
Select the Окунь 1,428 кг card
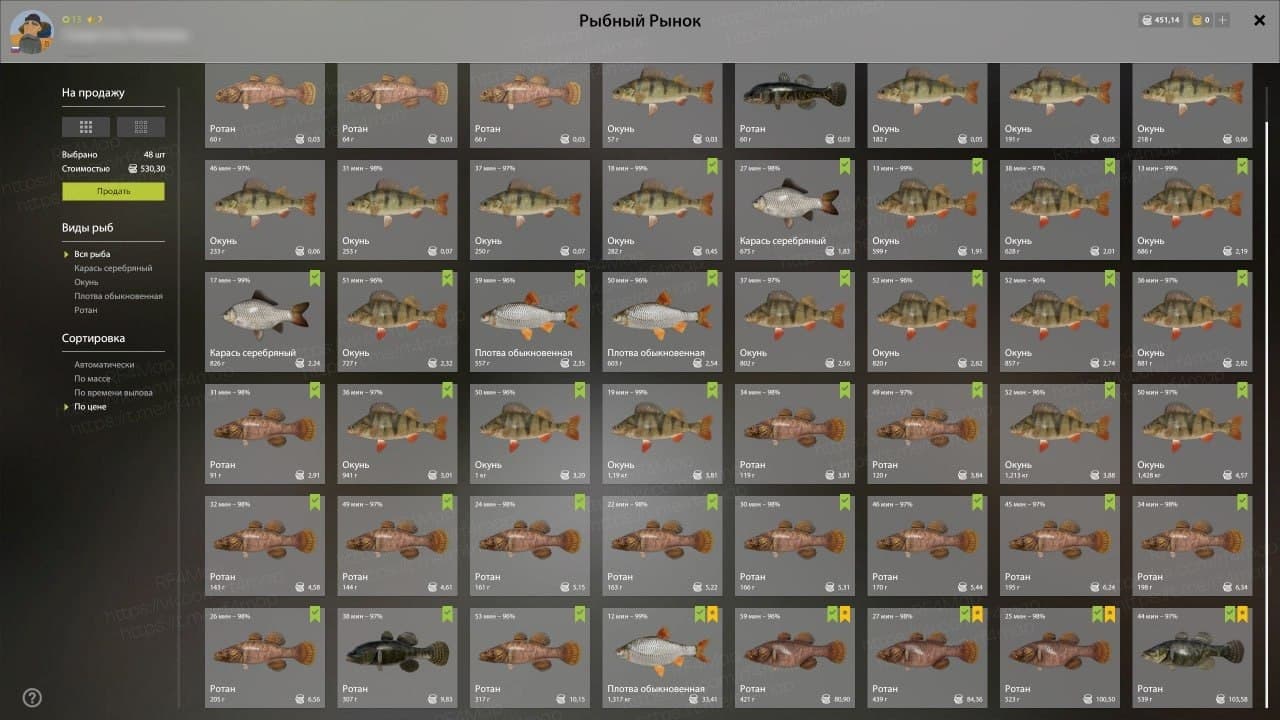pos(1192,434)
